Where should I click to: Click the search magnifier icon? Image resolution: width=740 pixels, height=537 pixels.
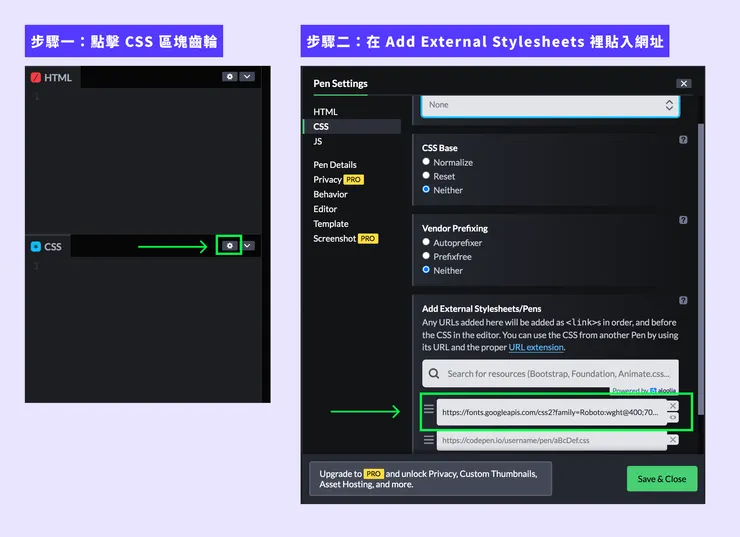[x=434, y=374]
